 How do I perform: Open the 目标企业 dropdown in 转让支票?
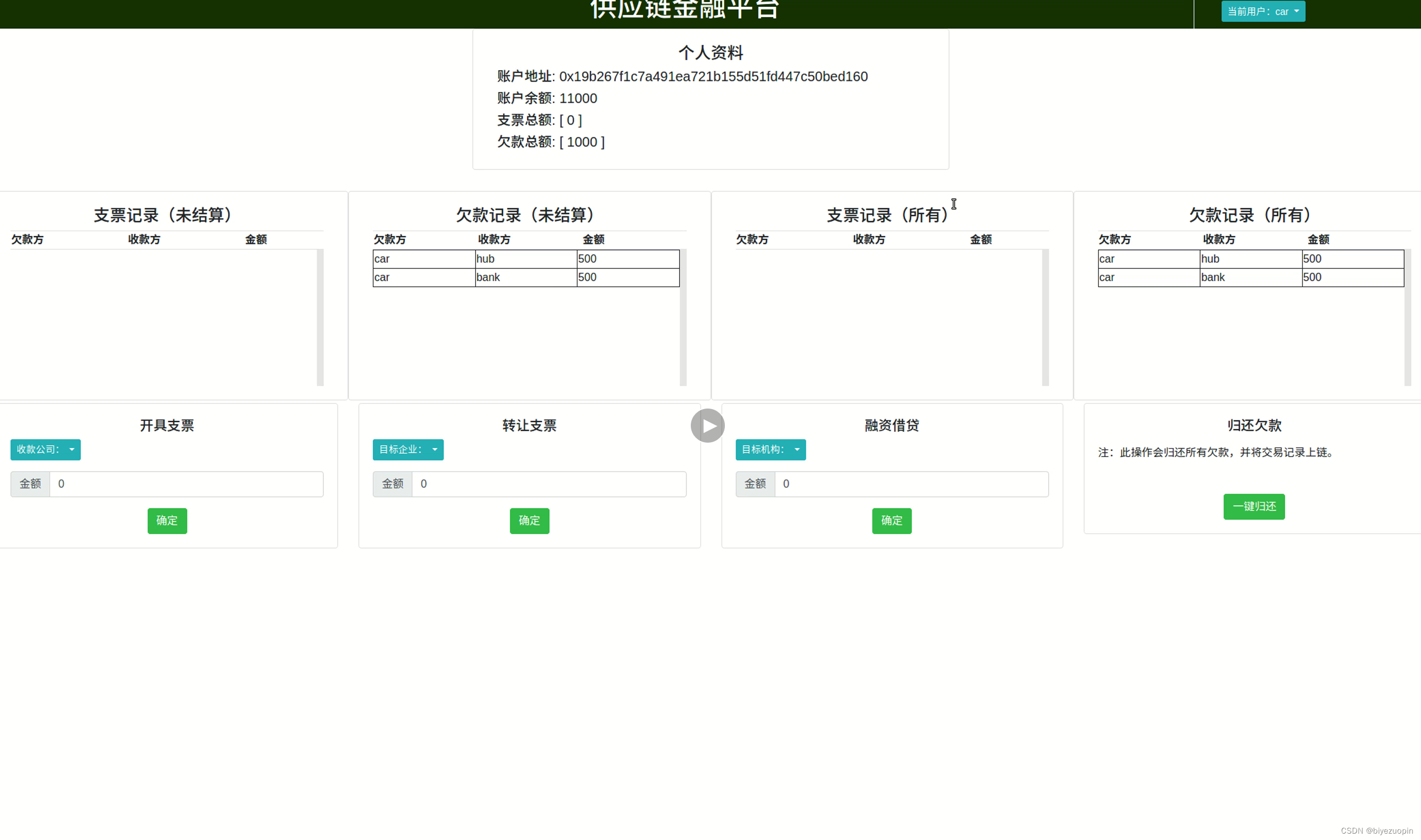click(407, 450)
